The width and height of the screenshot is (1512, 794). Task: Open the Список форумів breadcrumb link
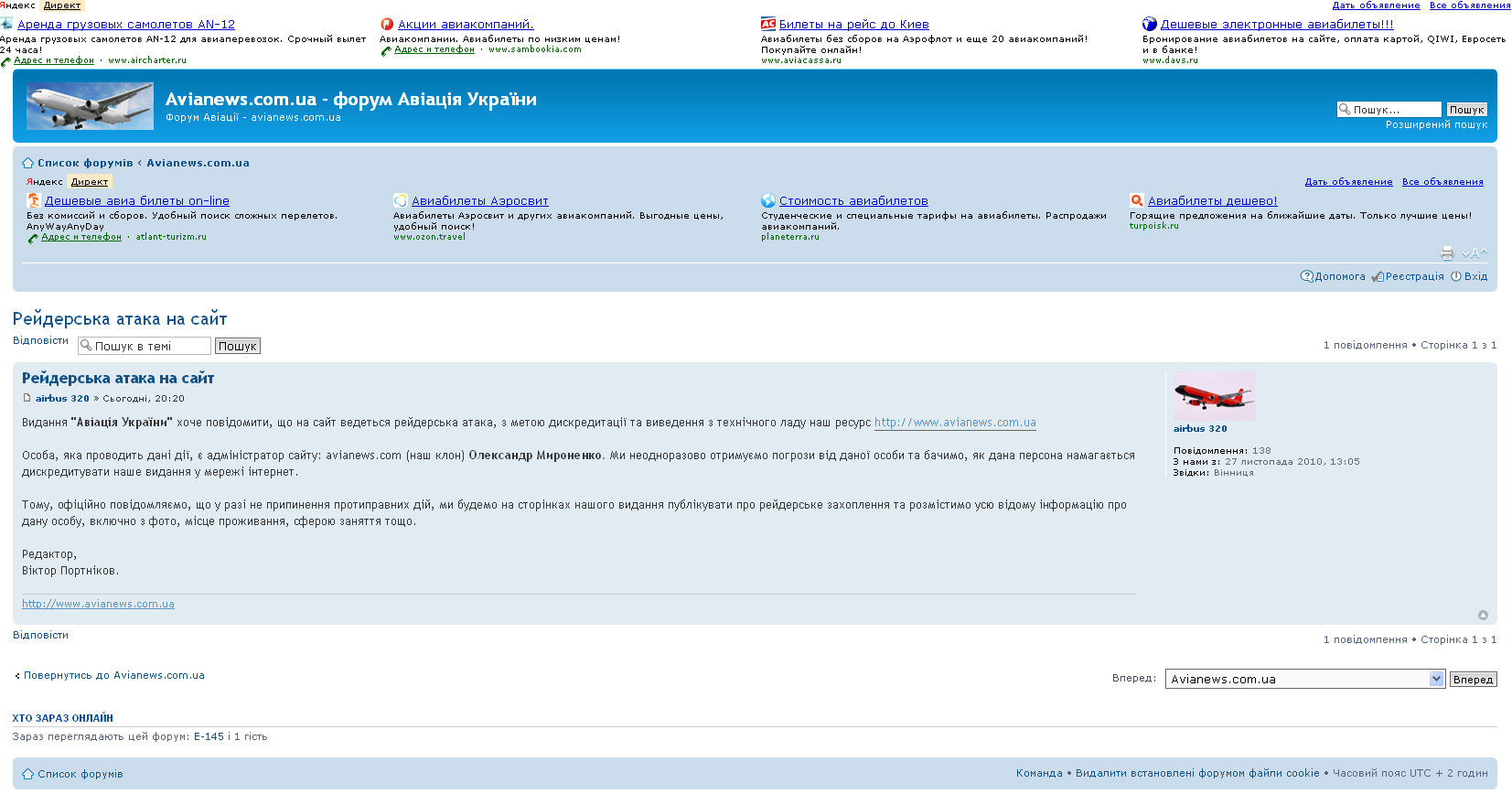(x=85, y=163)
